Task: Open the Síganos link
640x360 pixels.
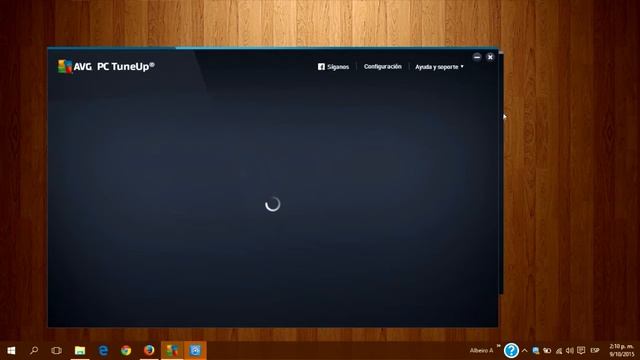Action: tap(338, 67)
